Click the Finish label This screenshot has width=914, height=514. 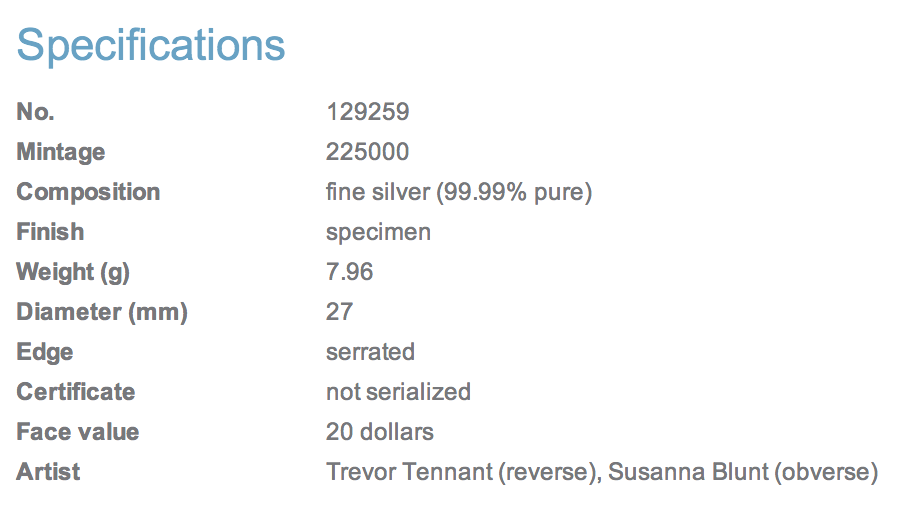point(50,231)
